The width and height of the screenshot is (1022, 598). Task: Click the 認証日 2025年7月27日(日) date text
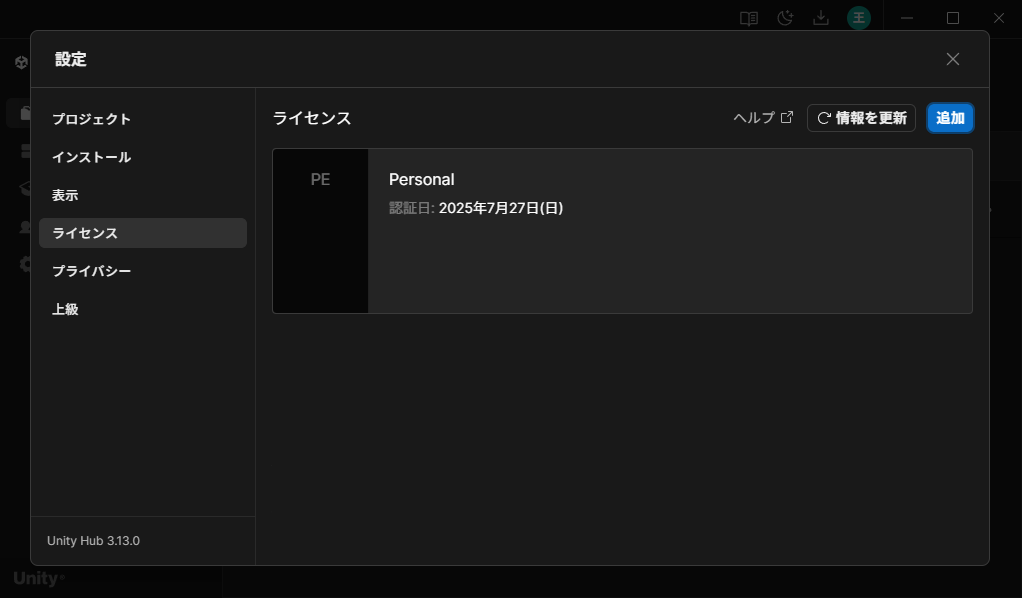[476, 208]
